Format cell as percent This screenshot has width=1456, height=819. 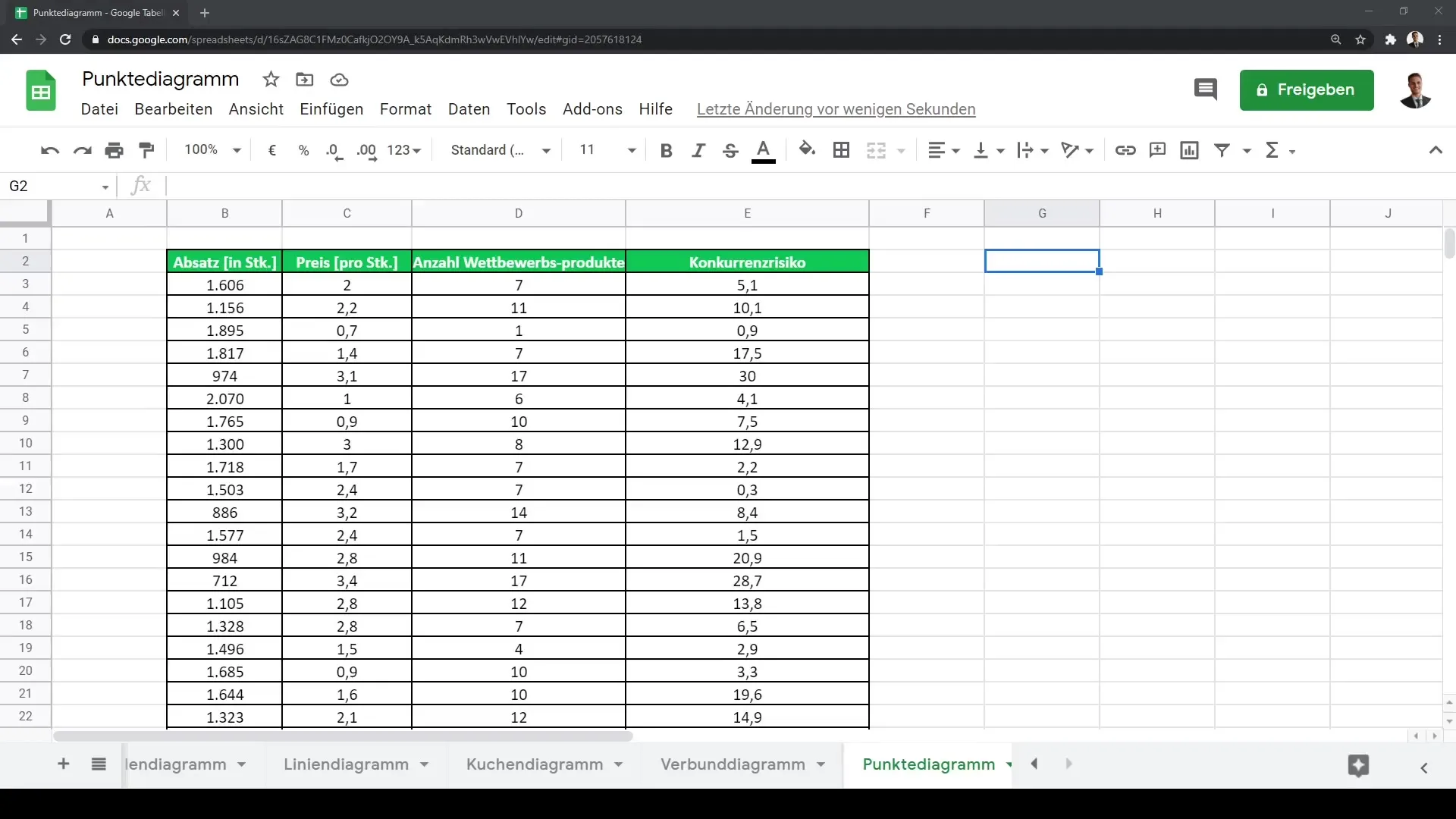(x=303, y=150)
